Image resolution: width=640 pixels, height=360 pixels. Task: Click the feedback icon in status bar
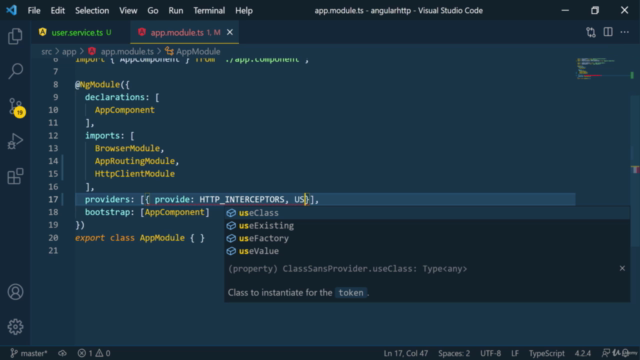(606, 353)
